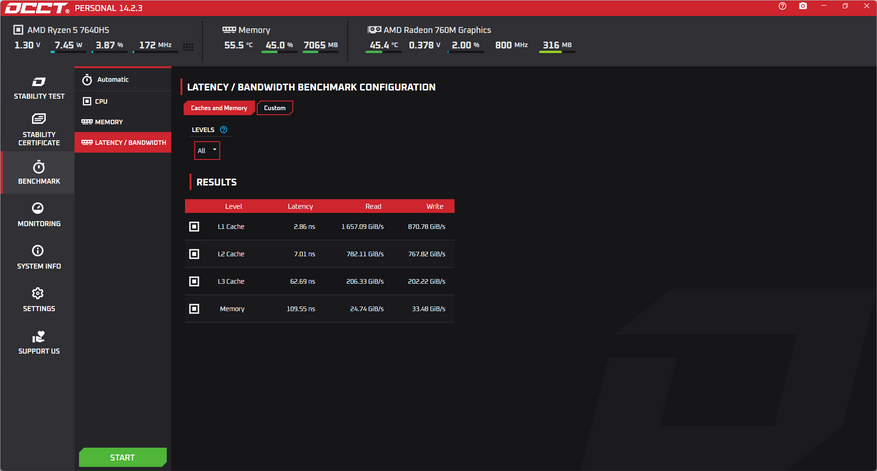Click GPU usage 2.00 % reading
Viewport: 877px width, 471px height.
465,45
